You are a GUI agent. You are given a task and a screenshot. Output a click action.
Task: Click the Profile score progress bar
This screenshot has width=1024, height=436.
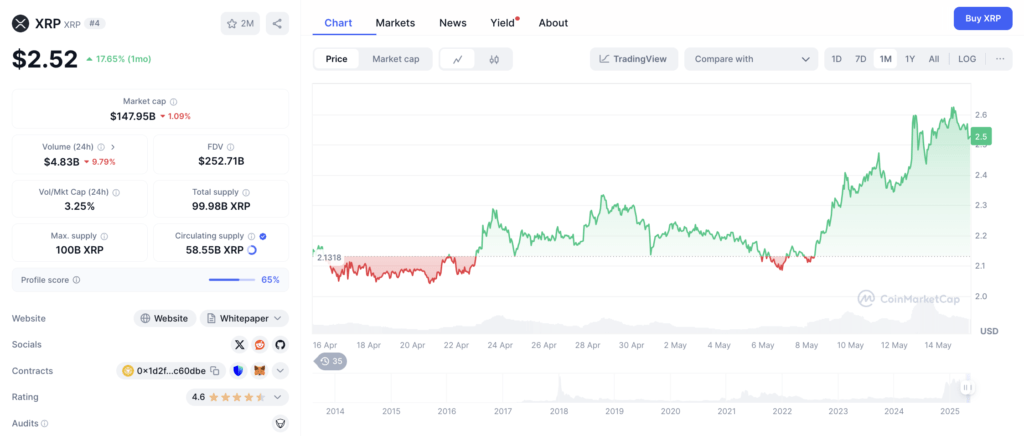click(232, 280)
